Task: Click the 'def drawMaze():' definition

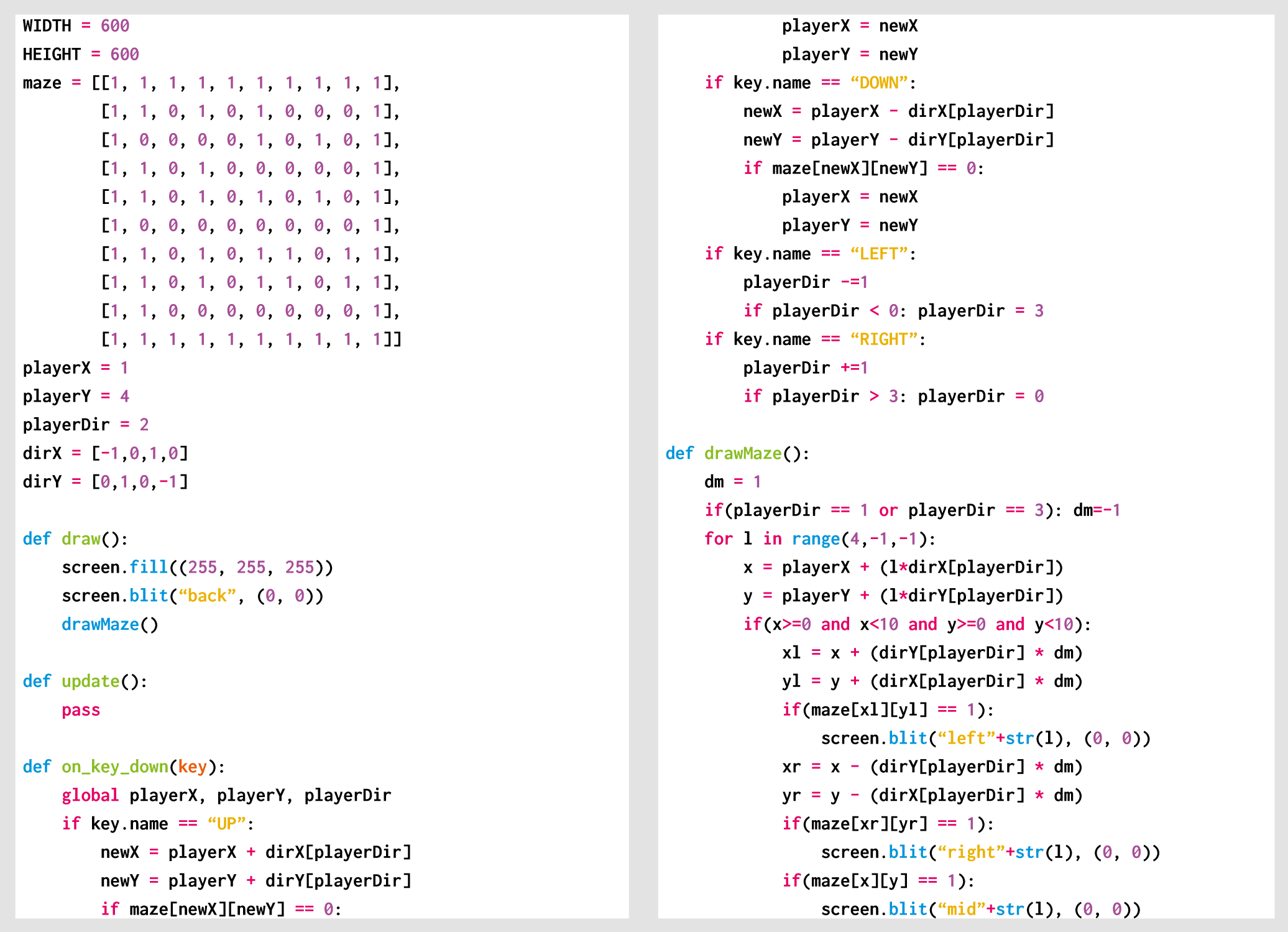Action: click(737, 454)
